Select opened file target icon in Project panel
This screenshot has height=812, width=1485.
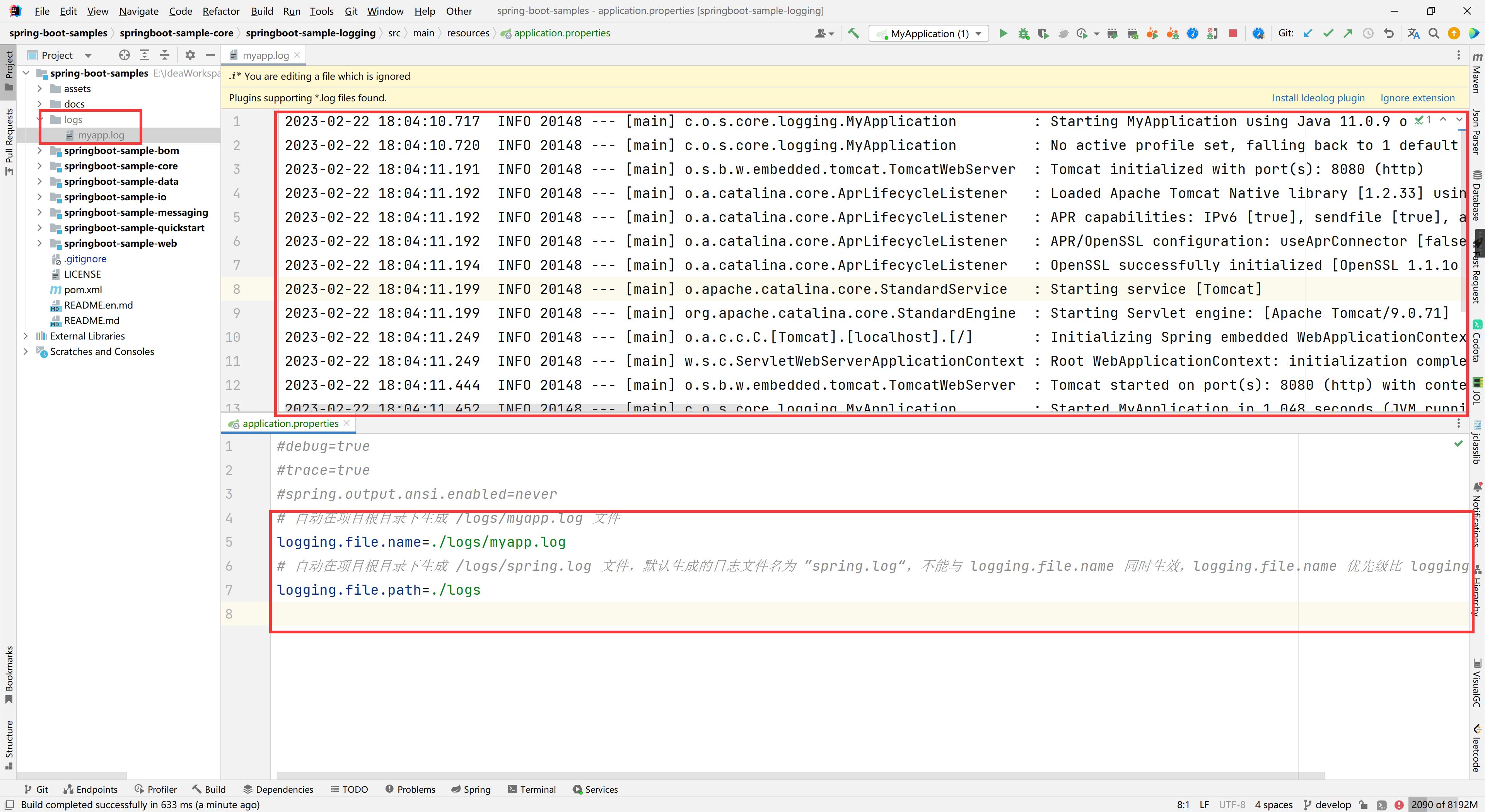[x=124, y=55]
